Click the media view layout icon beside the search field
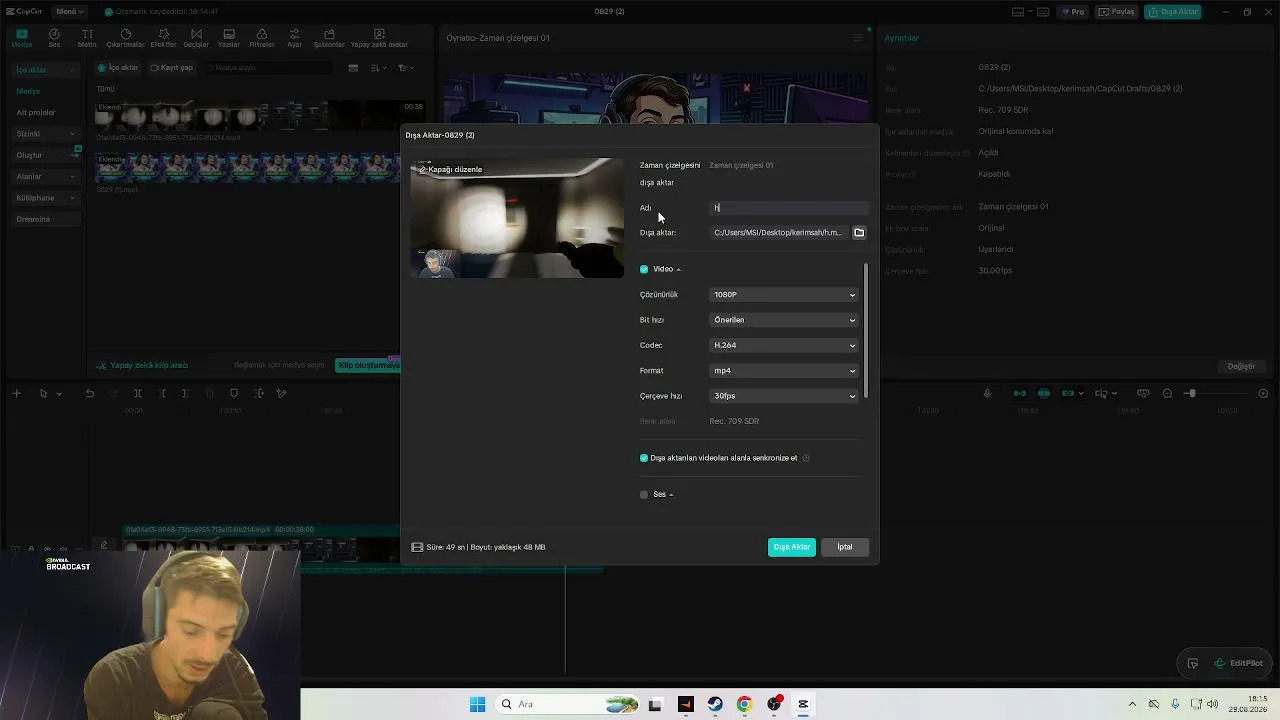The image size is (1280, 720). pyautogui.click(x=353, y=68)
